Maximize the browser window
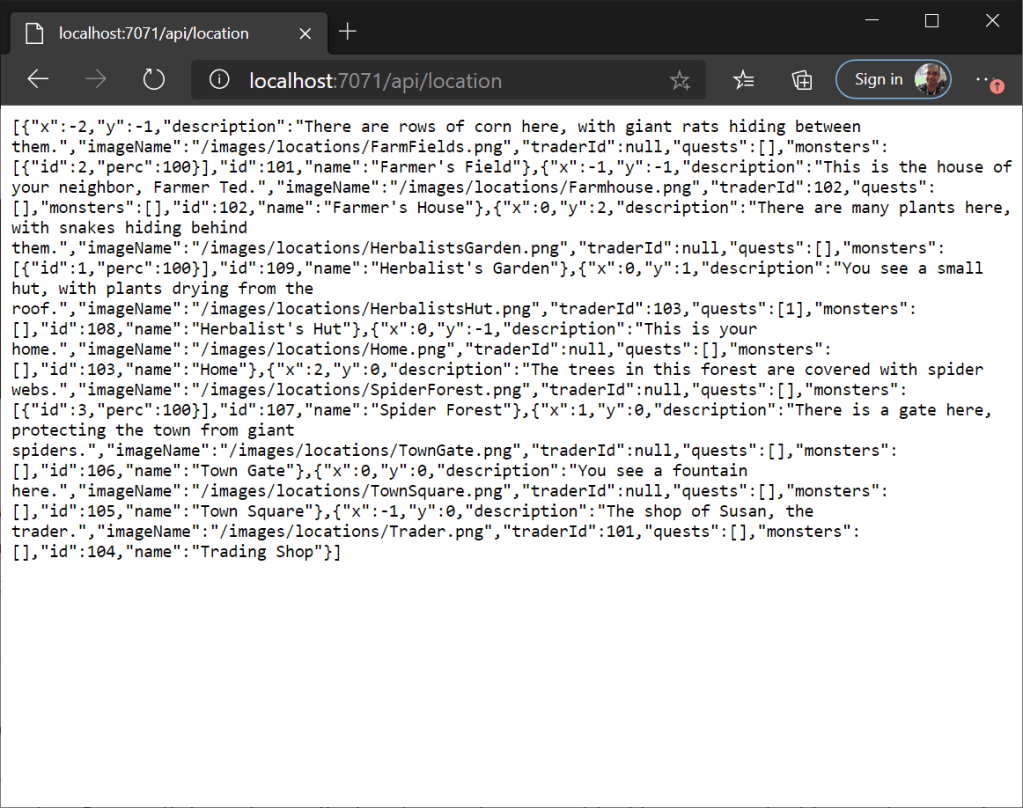The image size is (1023, 808). [x=932, y=20]
